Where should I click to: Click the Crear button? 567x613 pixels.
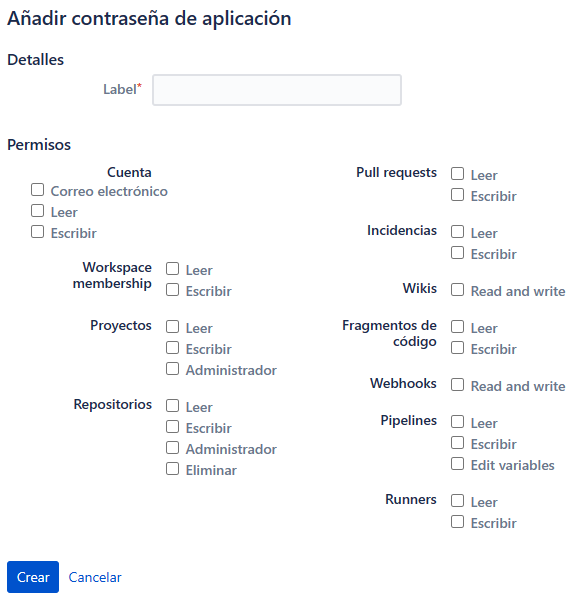pyautogui.click(x=33, y=577)
